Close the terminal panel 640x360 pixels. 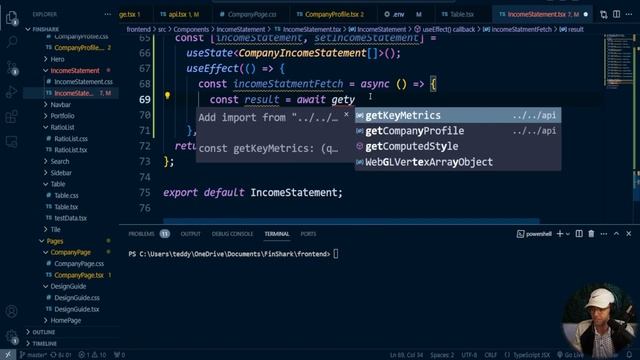point(629,233)
